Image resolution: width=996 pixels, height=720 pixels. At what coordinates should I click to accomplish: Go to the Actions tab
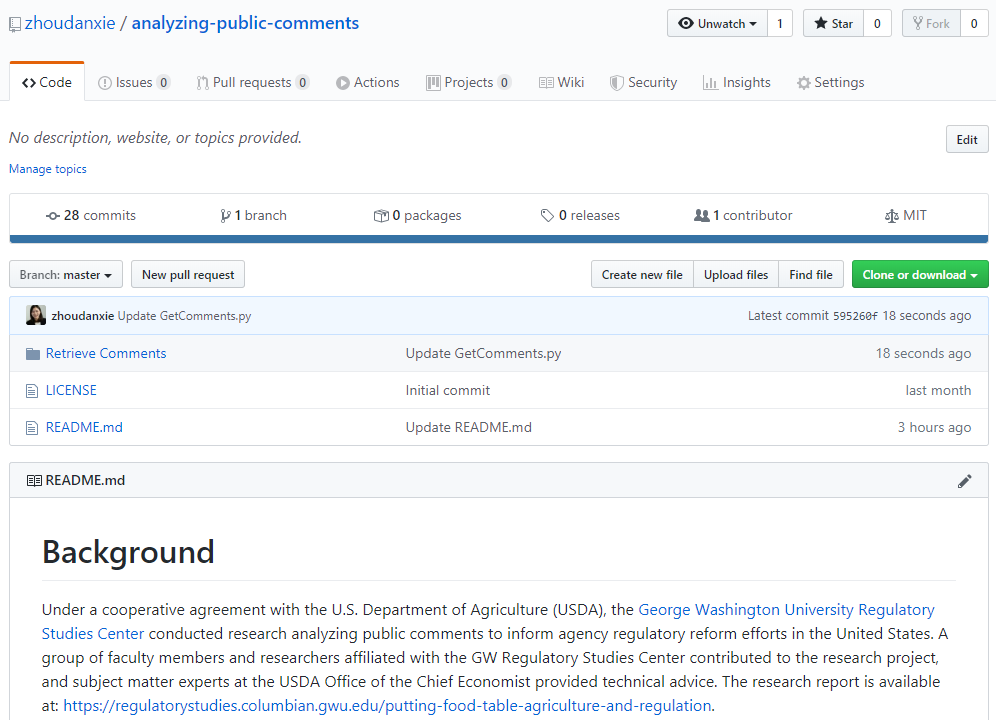click(x=368, y=83)
